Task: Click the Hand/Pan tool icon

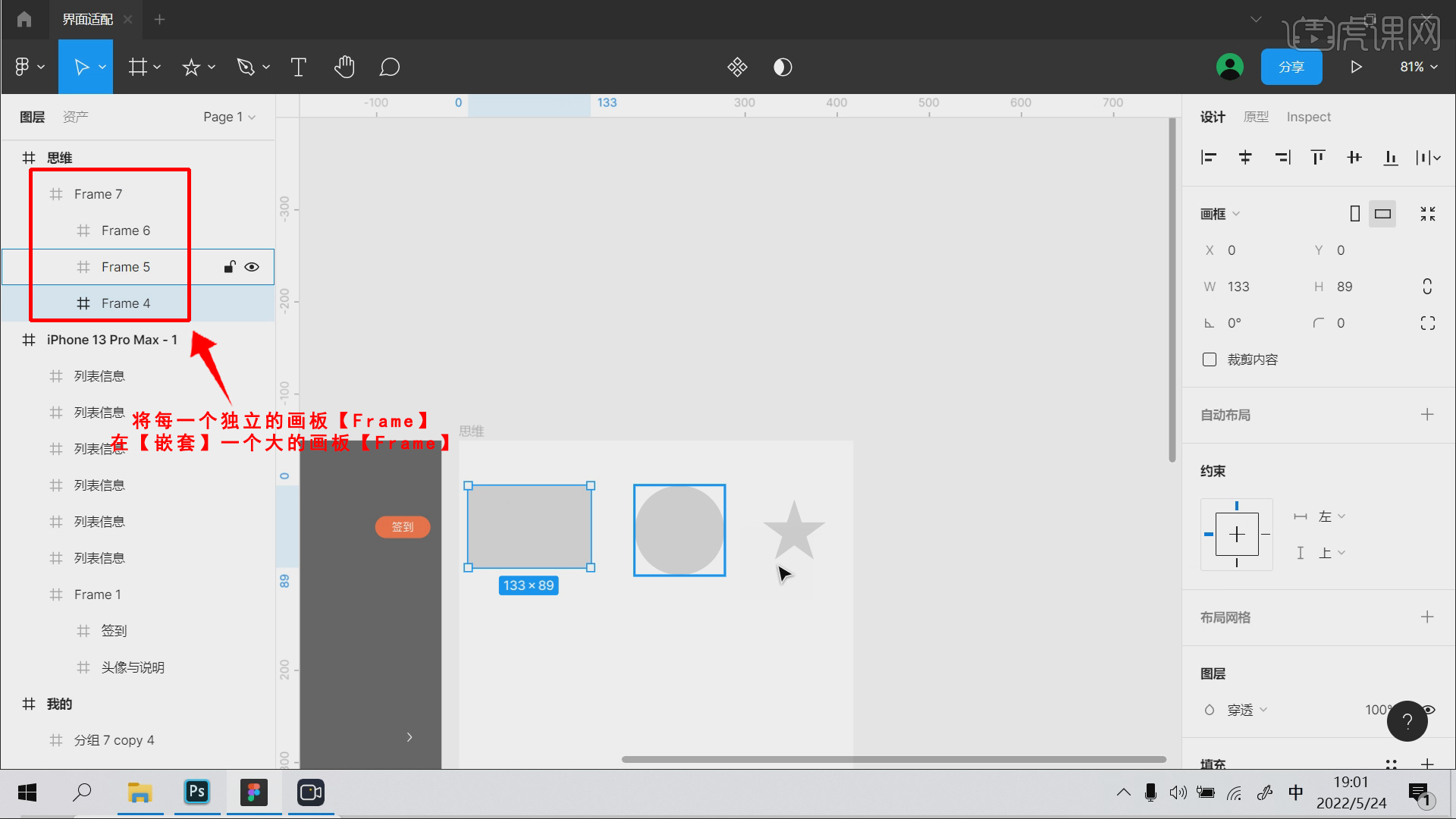Action: [344, 67]
